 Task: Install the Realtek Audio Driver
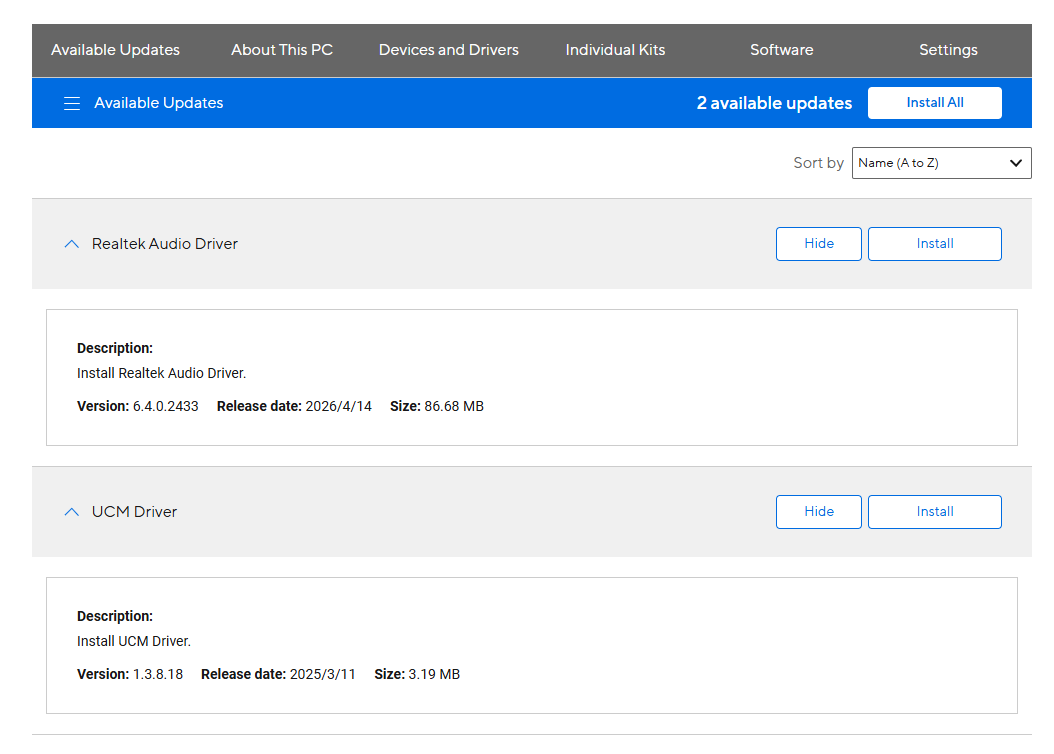coord(934,244)
